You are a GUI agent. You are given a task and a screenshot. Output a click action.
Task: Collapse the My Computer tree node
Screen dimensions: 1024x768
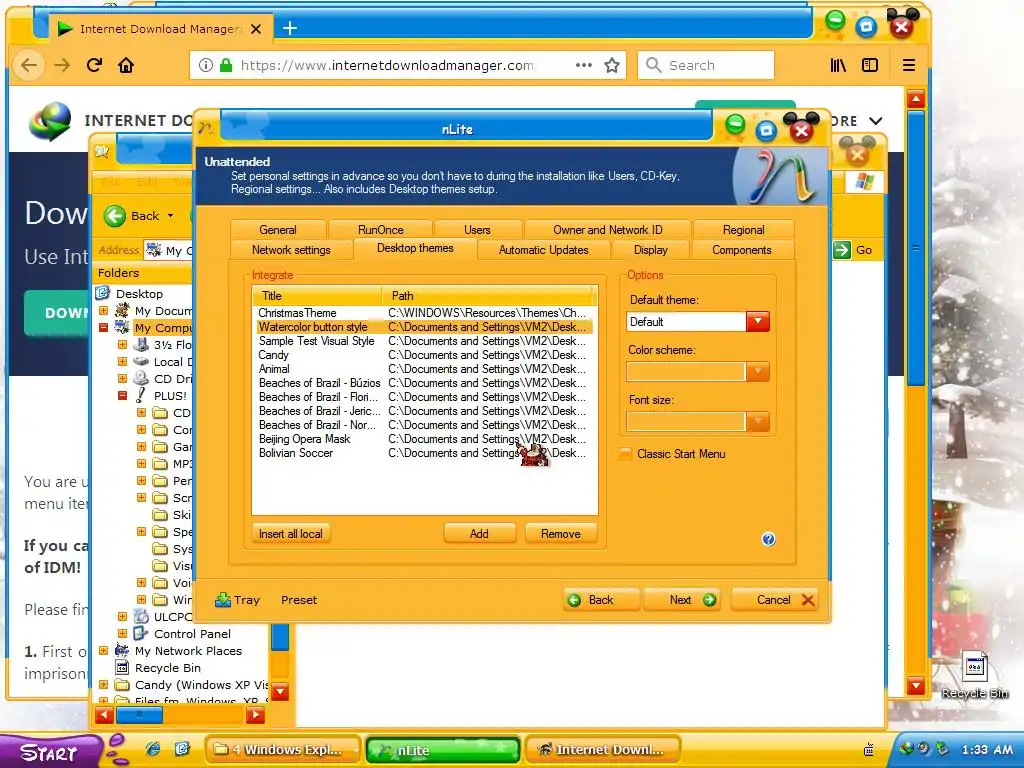tap(103, 327)
